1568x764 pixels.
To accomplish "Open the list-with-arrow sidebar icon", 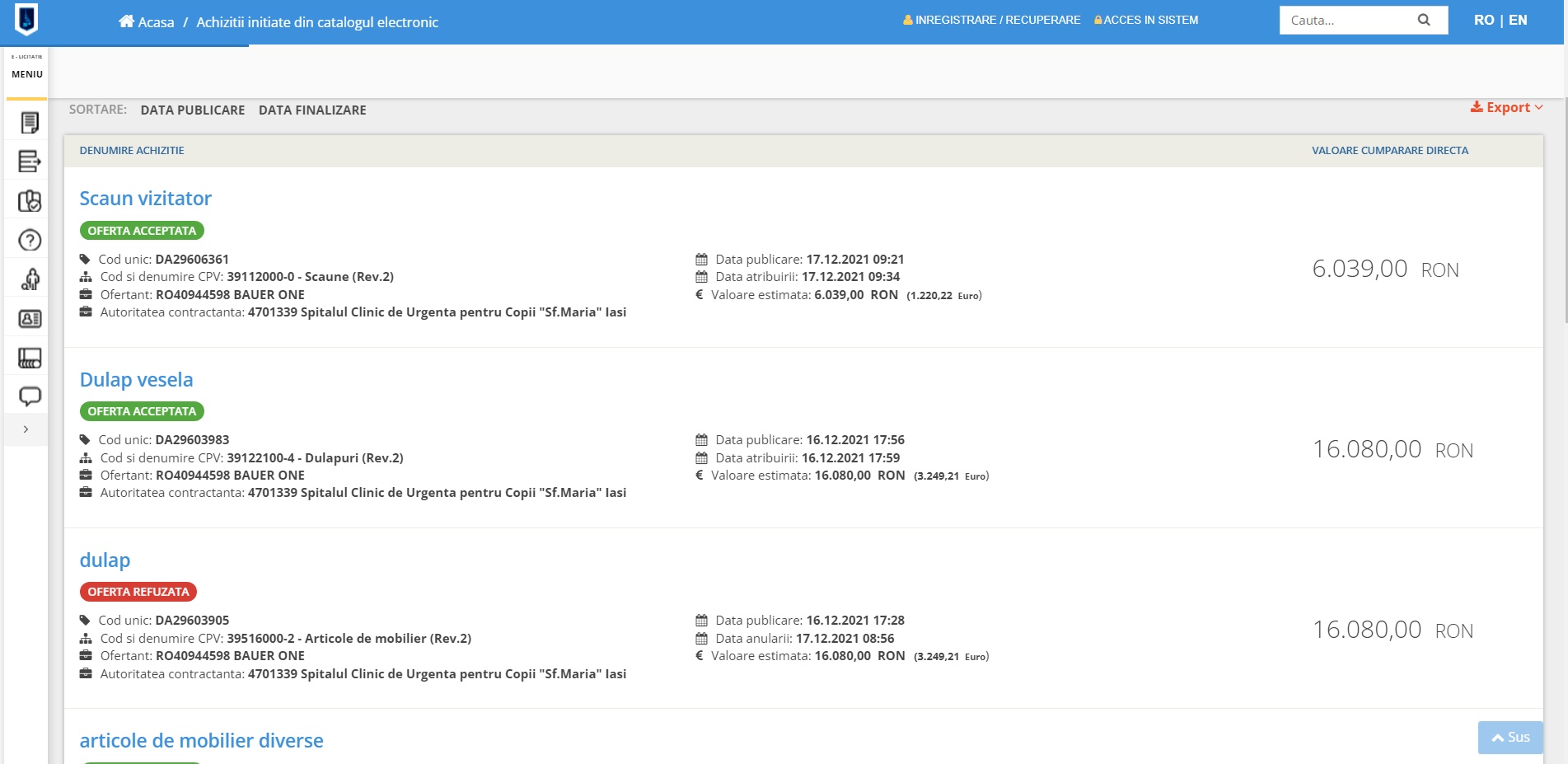I will point(30,162).
